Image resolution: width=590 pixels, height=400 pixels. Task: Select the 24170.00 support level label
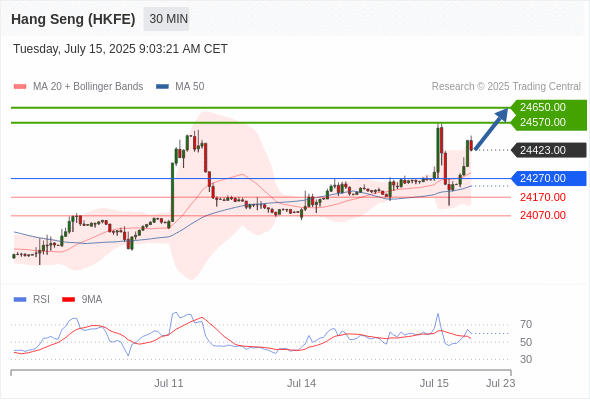click(x=543, y=197)
